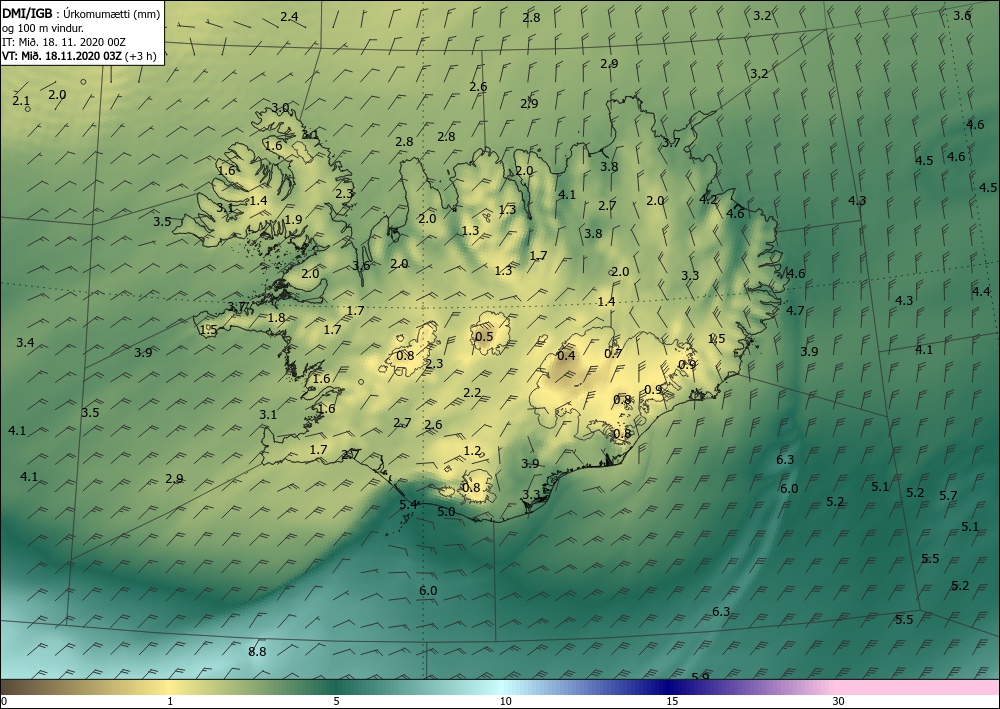The width and height of the screenshot is (1000, 709).
Task: Click the 4.4 value on the map
Action: pos(981,291)
